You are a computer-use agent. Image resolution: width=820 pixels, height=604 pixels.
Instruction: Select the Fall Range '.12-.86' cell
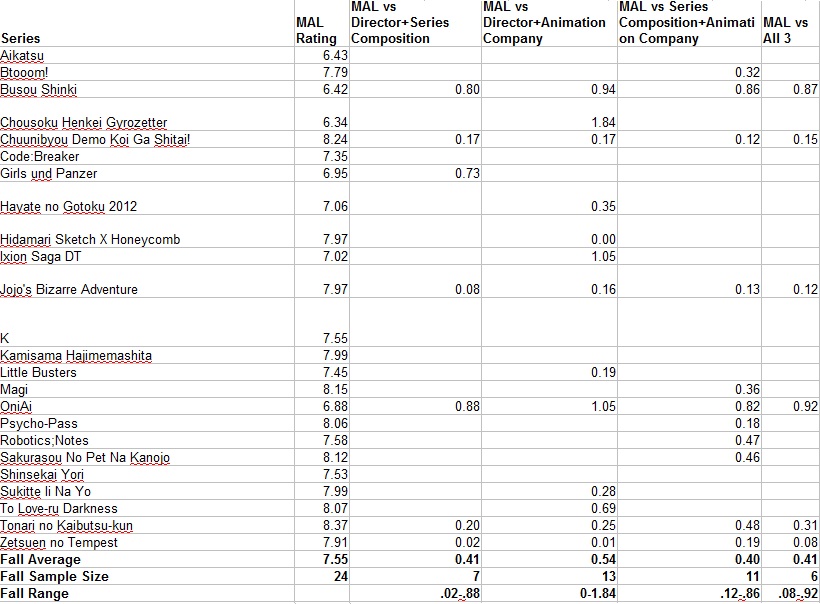(x=689, y=594)
